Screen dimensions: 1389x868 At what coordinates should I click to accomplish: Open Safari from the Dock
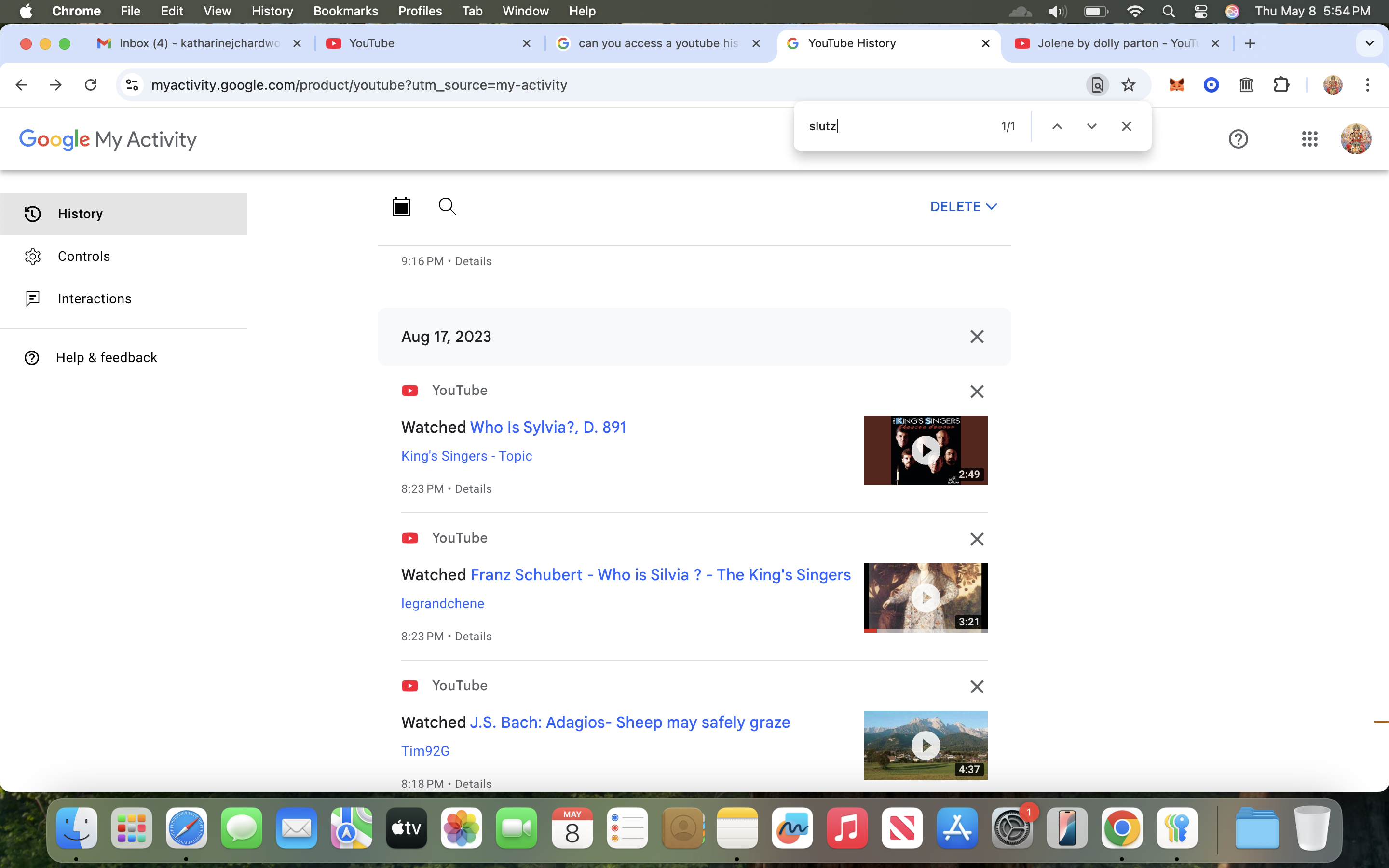click(x=187, y=828)
